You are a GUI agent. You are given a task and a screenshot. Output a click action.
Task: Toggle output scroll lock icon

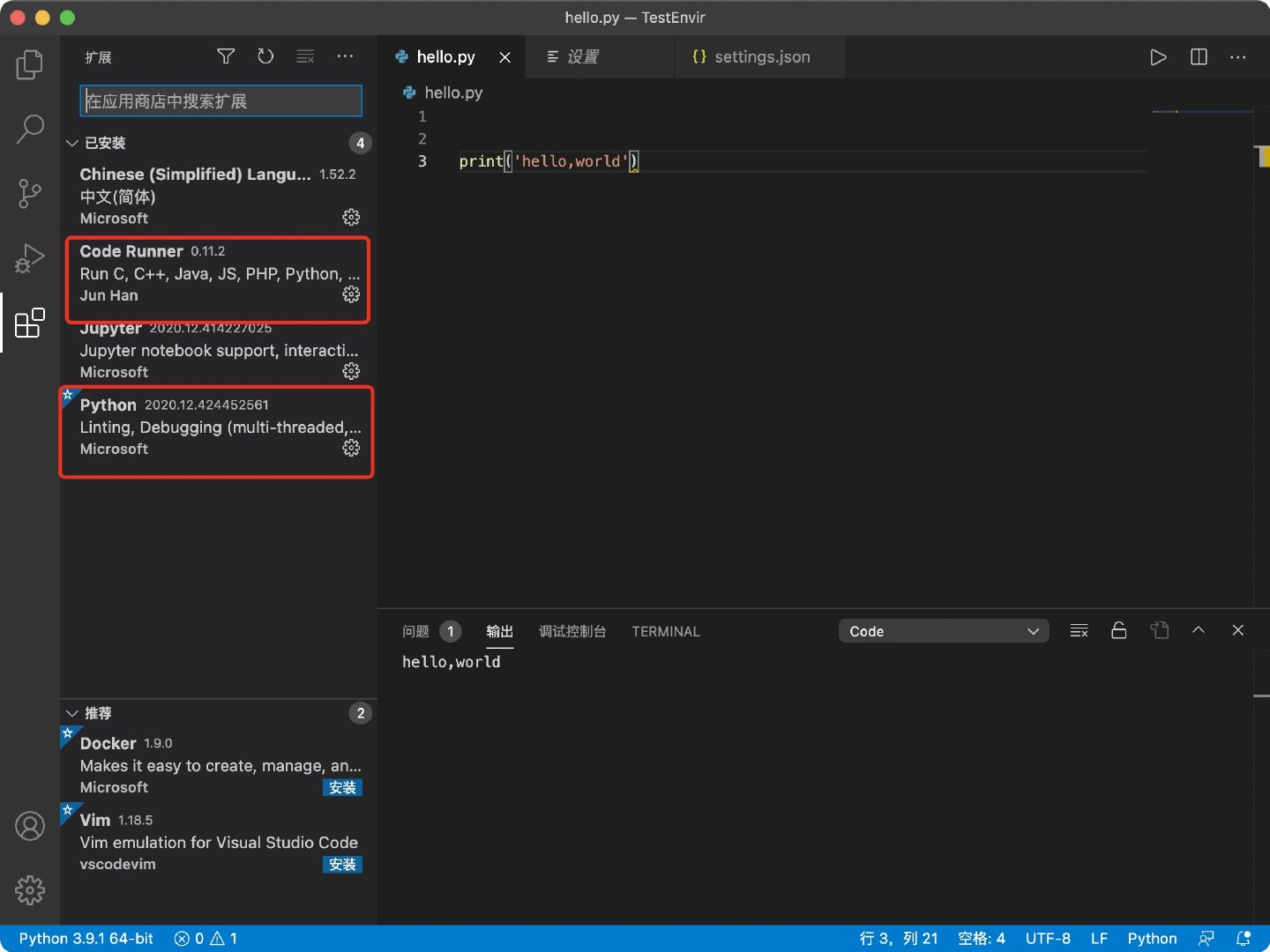click(x=1118, y=630)
